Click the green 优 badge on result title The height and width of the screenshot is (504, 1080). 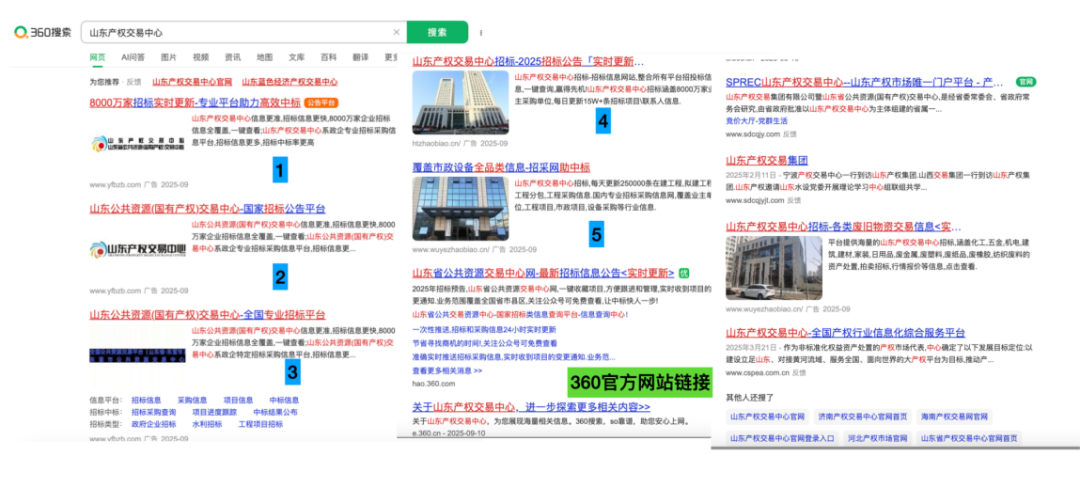pyautogui.click(x=684, y=273)
